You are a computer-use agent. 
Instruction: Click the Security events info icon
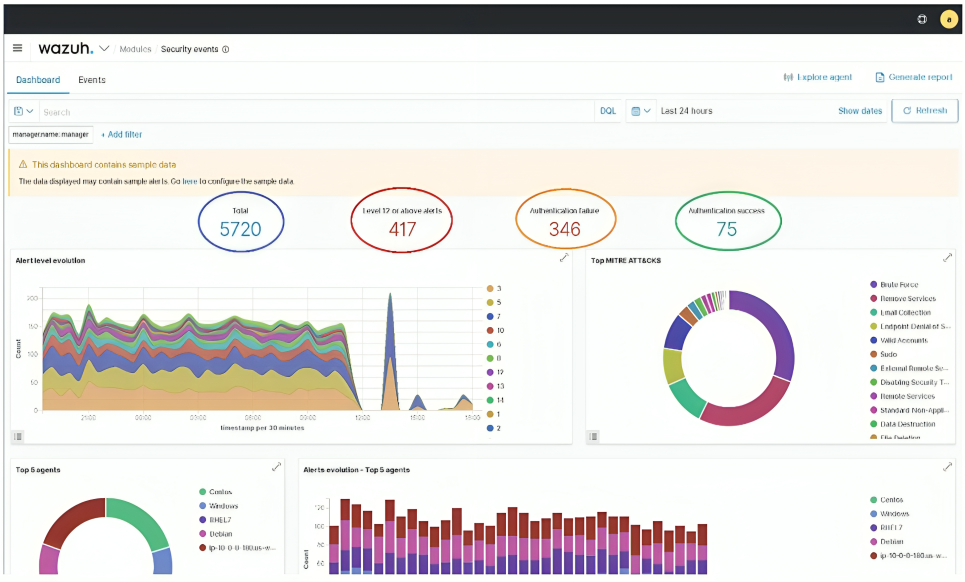coord(226,49)
